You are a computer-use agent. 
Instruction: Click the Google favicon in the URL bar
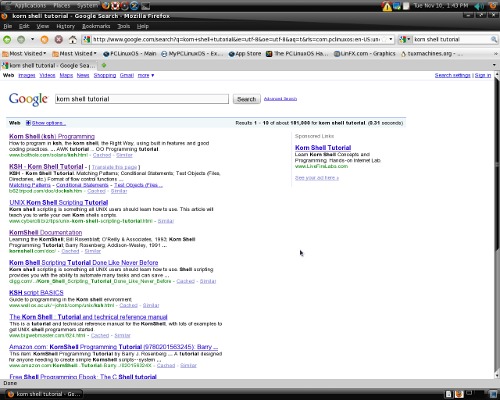[x=87, y=39]
